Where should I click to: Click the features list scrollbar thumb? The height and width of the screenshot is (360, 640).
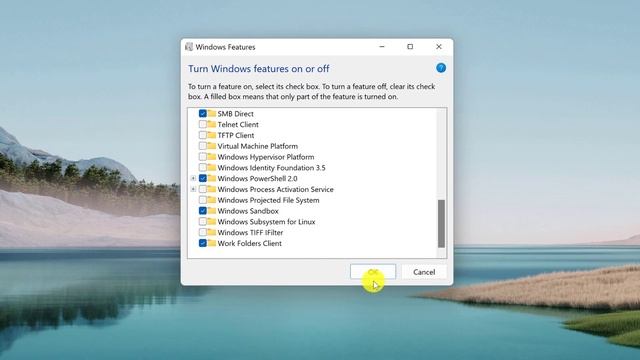pyautogui.click(x=441, y=223)
